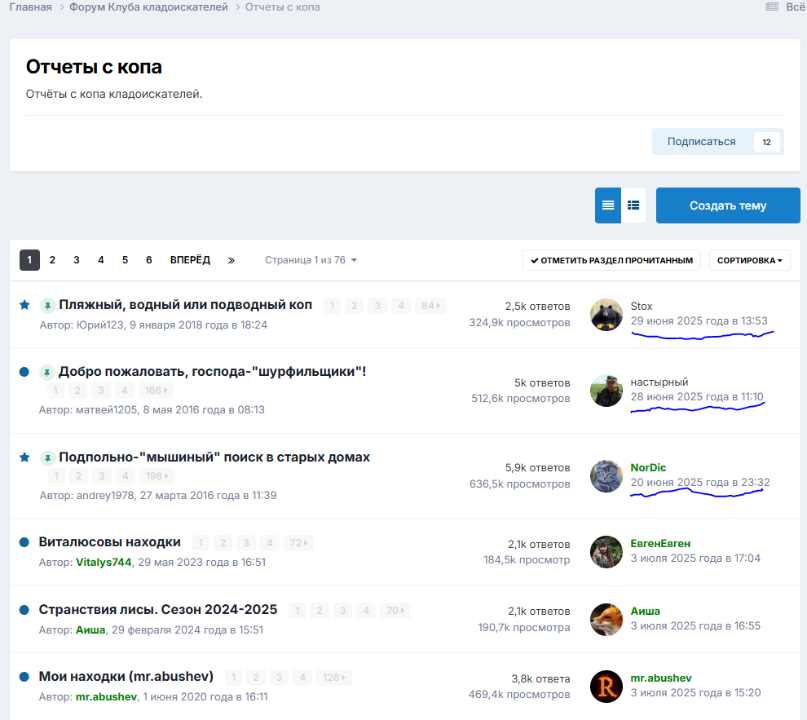Click Создать тему button
Viewport: 807px width, 720px height.
728,205
